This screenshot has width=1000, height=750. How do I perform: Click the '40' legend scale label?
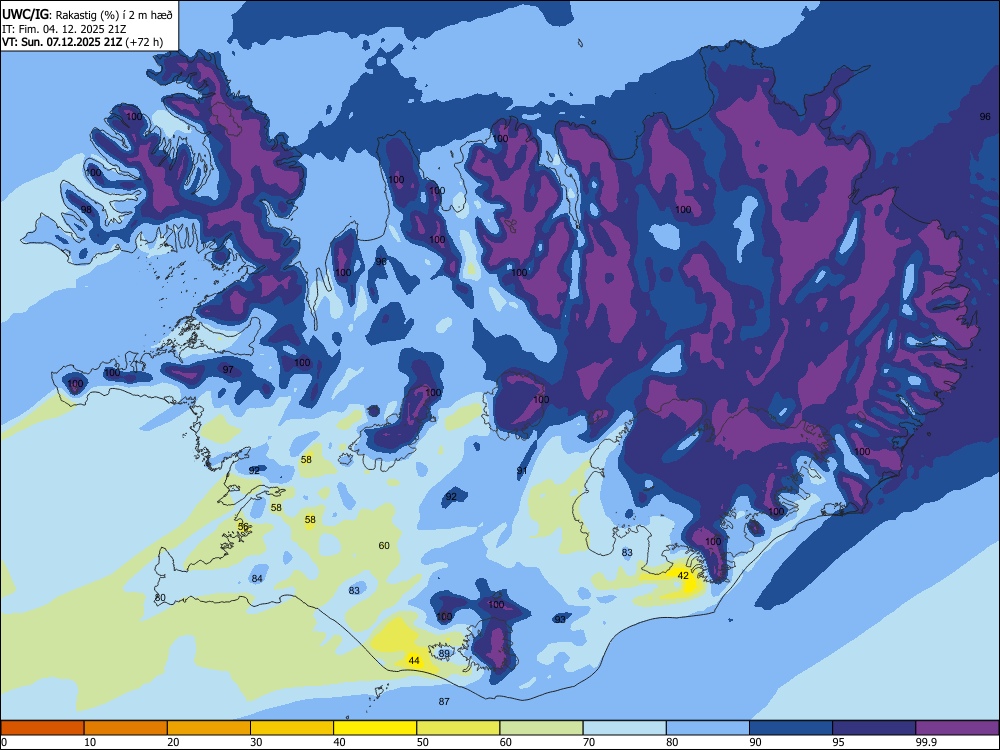click(339, 742)
